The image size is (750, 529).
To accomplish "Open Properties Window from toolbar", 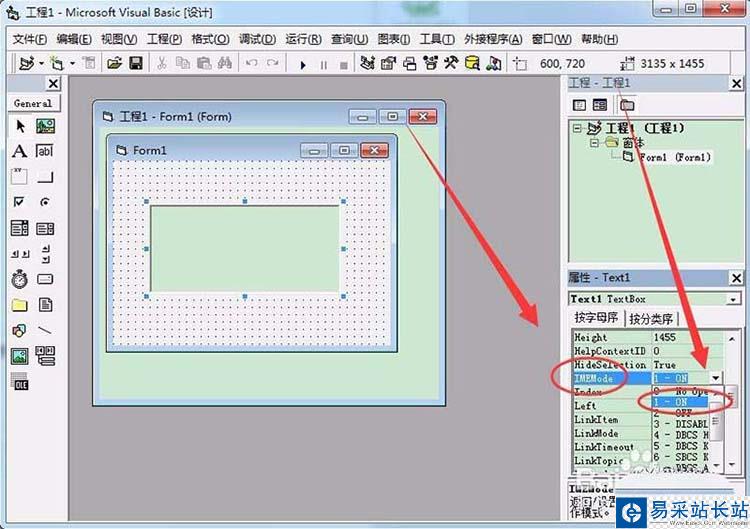I will 388,63.
